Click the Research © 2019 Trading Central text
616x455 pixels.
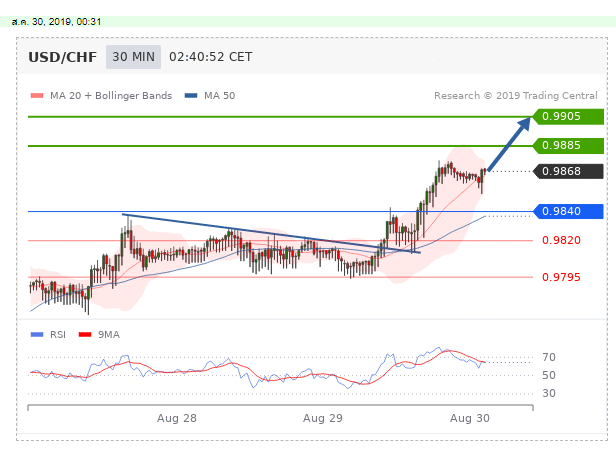515,95
